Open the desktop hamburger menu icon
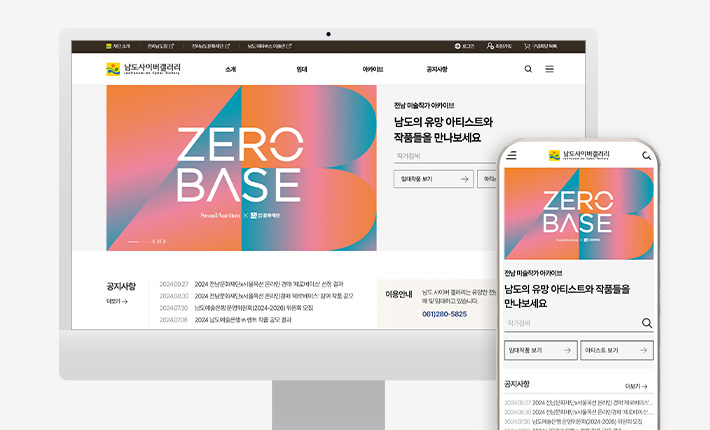The image size is (710, 430). [x=549, y=69]
